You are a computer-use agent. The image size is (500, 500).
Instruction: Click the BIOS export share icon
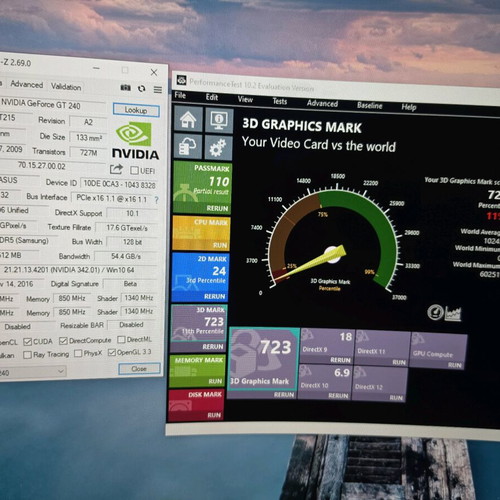coord(116,169)
